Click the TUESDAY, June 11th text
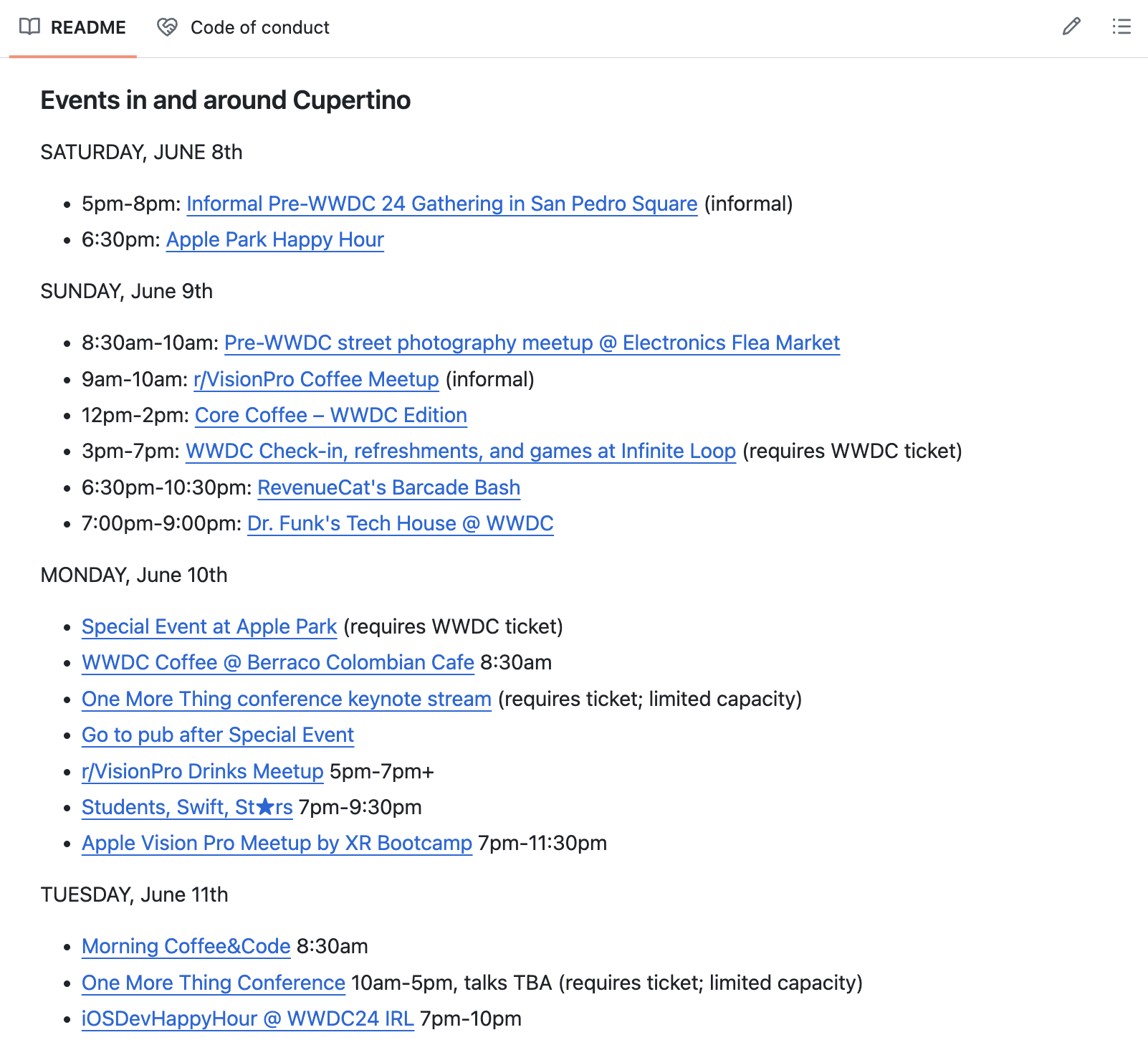Viewport: 1148px width, 1045px height. pos(135,894)
